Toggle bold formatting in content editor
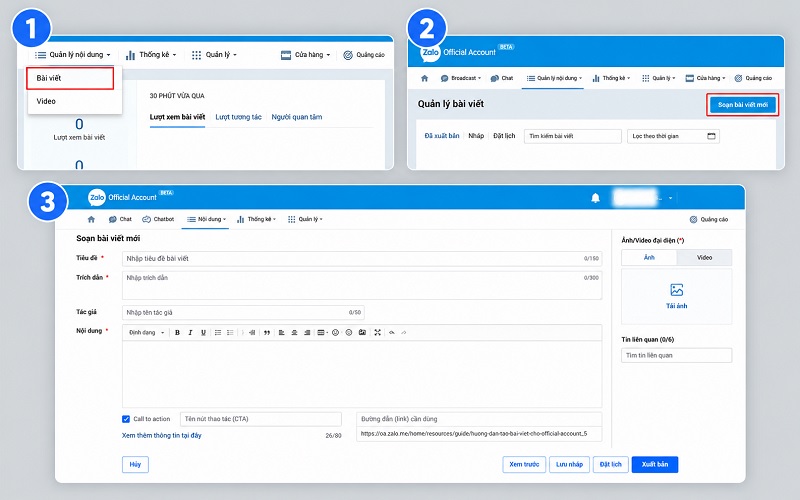This screenshot has width=800, height=500. pyautogui.click(x=177, y=333)
